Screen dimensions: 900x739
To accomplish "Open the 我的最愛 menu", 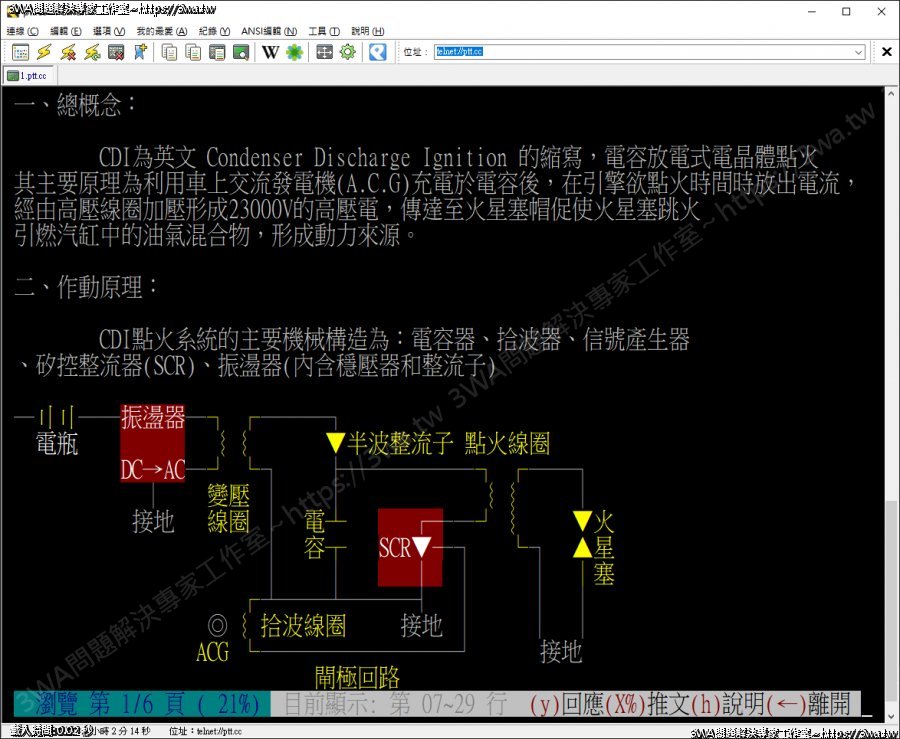I will pyautogui.click(x=155, y=31).
